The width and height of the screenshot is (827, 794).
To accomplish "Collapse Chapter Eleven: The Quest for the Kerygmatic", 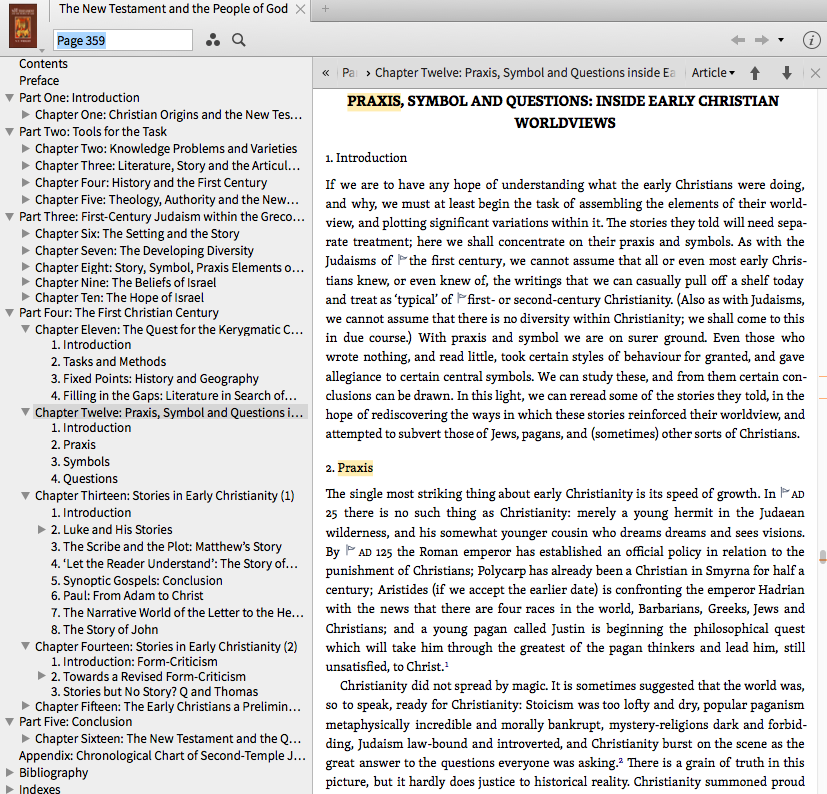I will tap(25, 329).
